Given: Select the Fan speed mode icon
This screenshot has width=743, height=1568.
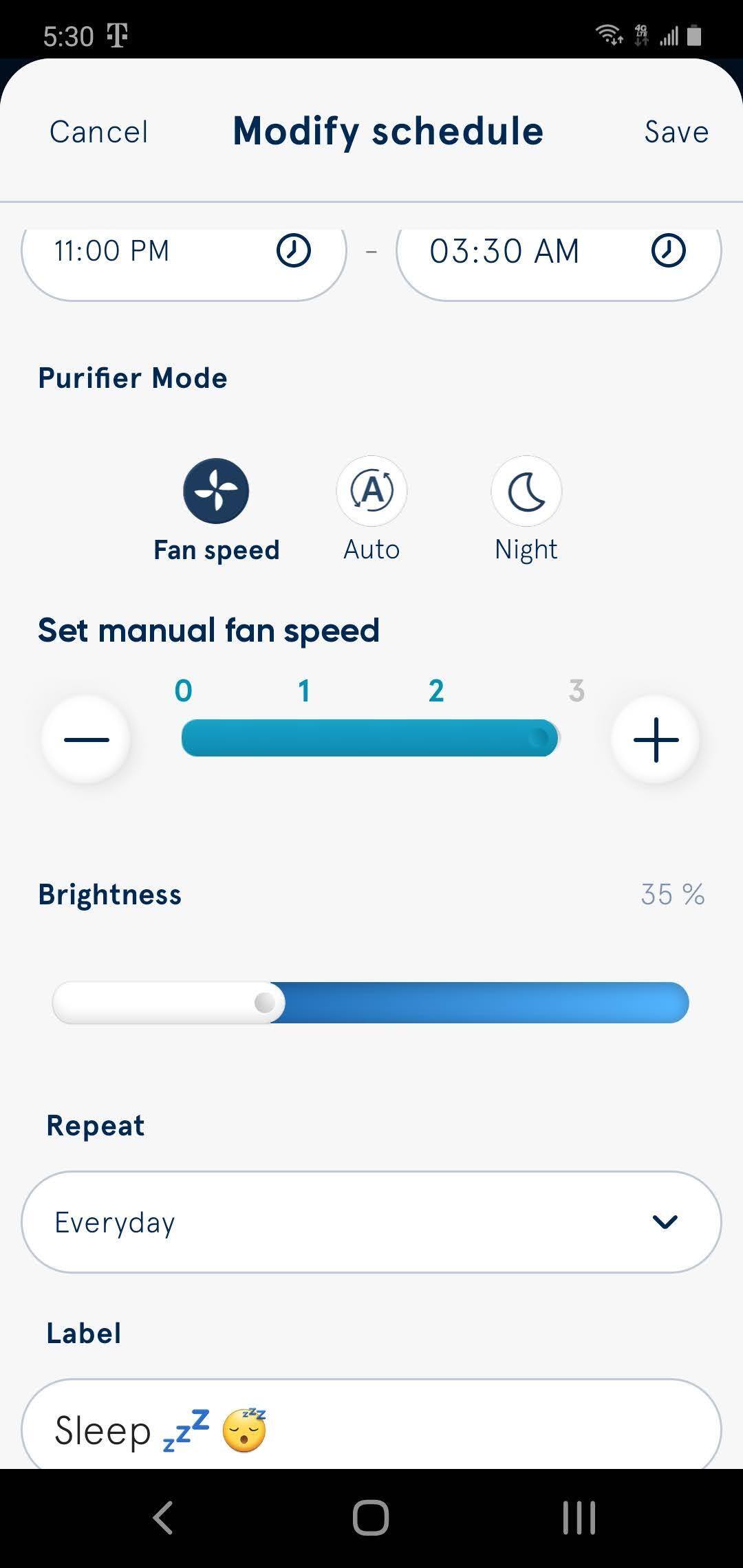Looking at the screenshot, I should coord(216,491).
